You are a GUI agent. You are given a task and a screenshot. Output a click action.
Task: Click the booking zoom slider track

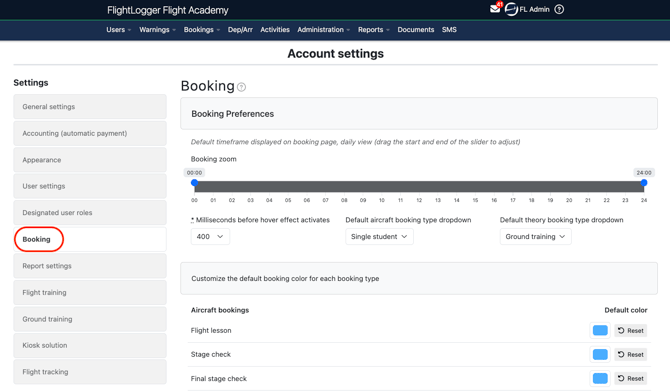419,186
